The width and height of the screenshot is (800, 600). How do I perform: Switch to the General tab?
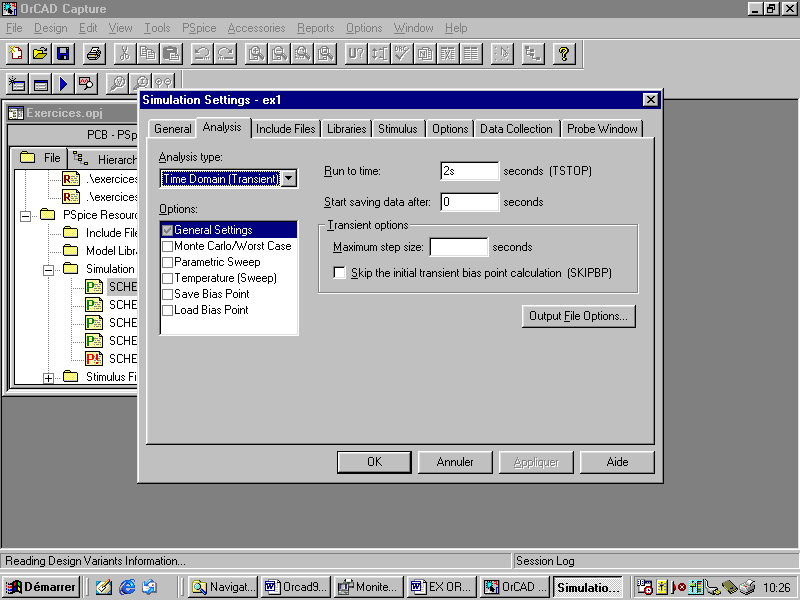(x=172, y=129)
